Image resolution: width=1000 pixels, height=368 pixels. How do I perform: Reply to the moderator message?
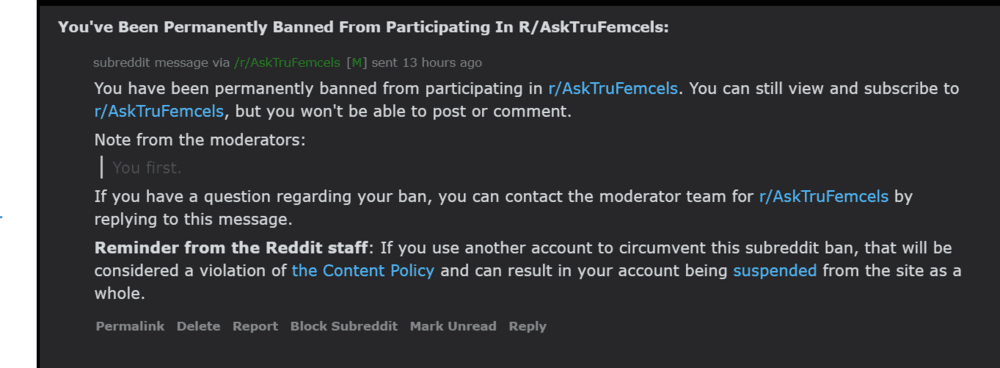[x=527, y=326]
